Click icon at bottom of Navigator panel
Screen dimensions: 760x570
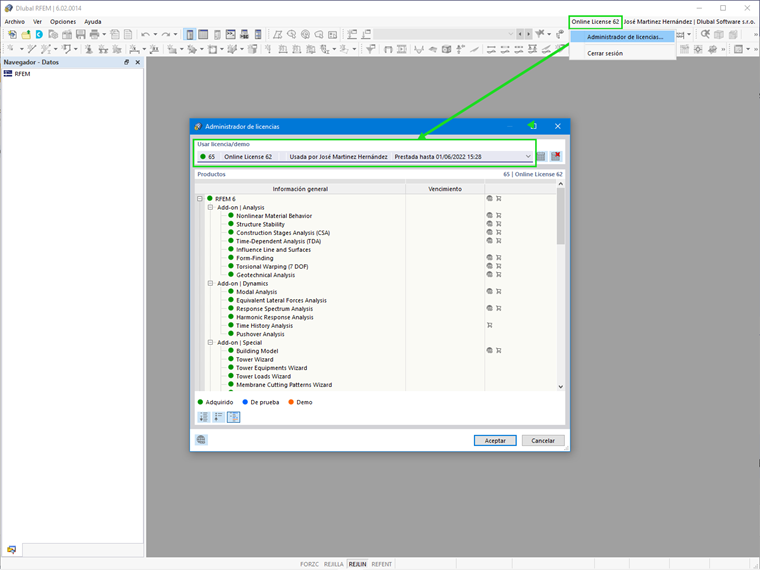(12, 550)
